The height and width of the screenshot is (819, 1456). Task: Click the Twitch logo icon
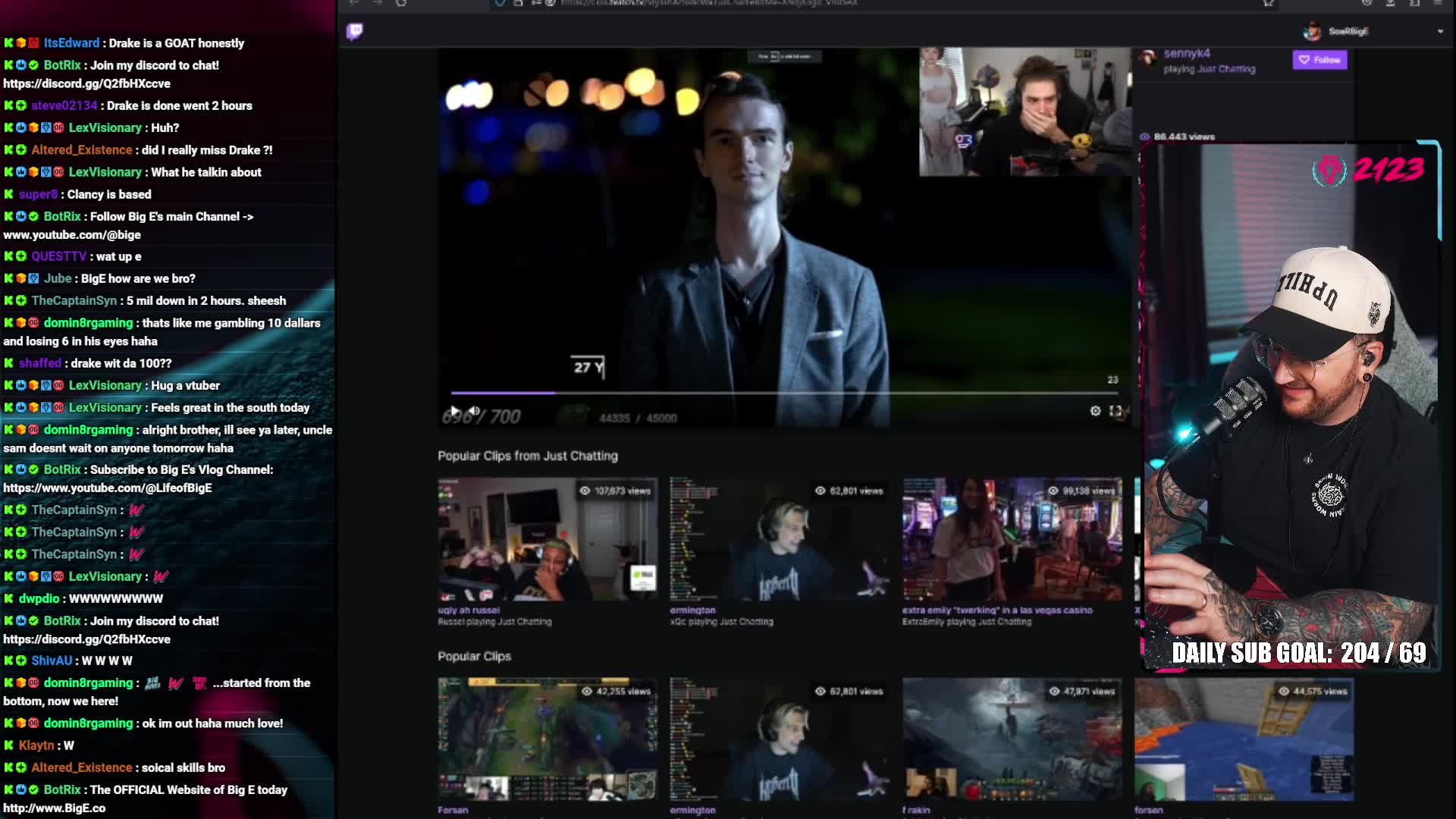point(354,31)
